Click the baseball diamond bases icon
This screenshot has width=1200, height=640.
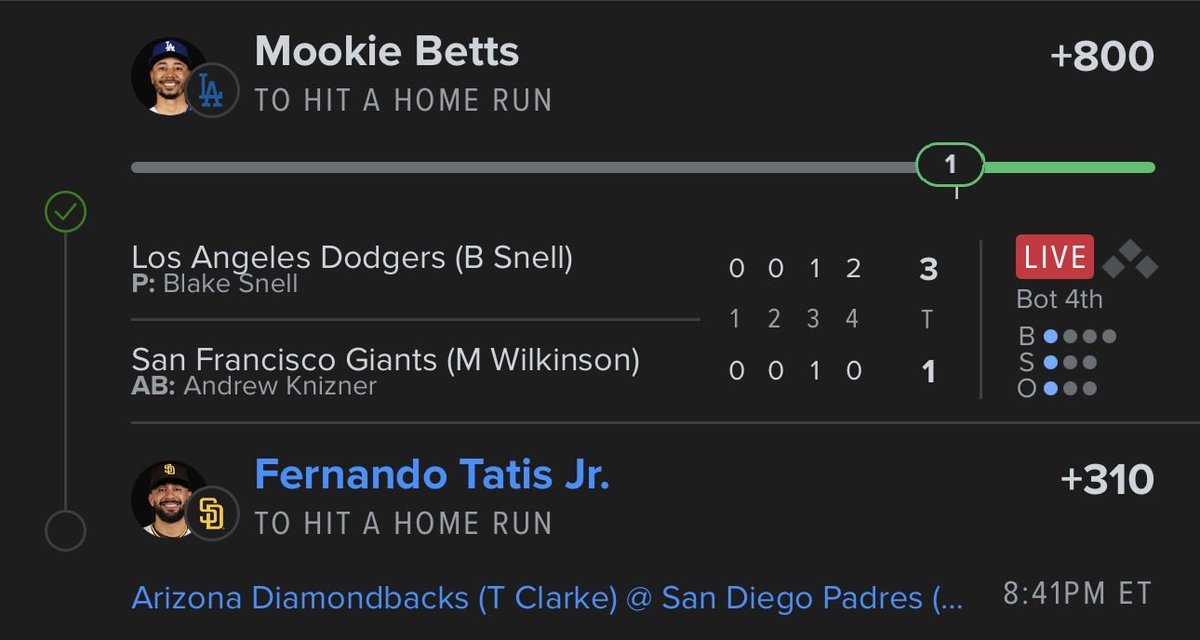[x=1130, y=259]
